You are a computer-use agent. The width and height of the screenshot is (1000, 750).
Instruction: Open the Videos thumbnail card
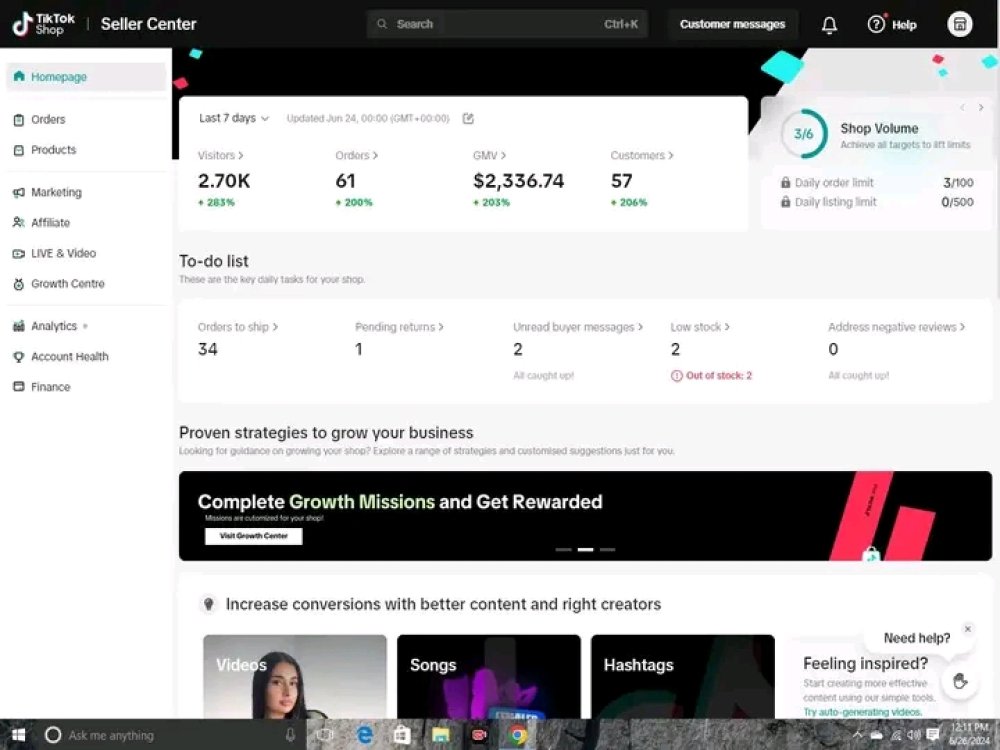click(x=295, y=676)
